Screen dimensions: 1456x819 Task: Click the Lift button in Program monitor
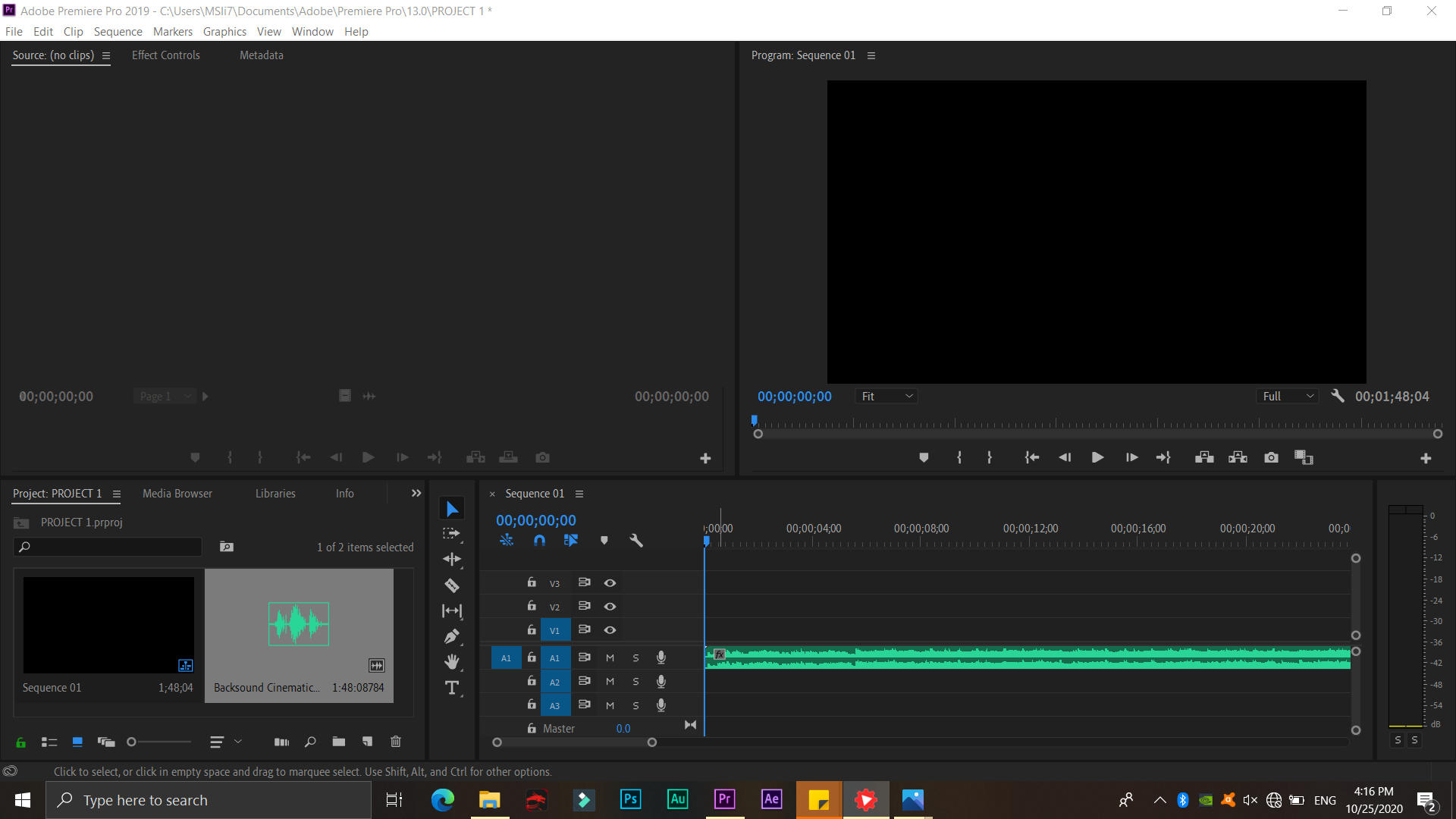pos(1204,458)
